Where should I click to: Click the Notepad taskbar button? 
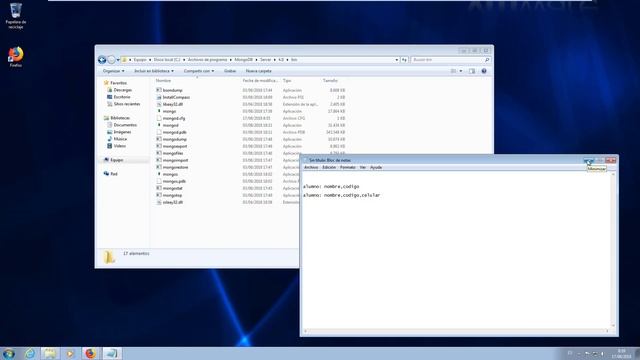tap(111, 353)
